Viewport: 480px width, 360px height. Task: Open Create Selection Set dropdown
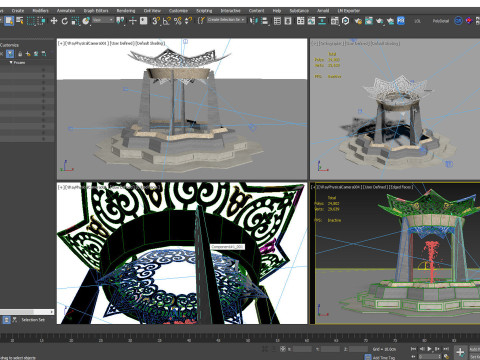pyautogui.click(x=226, y=20)
